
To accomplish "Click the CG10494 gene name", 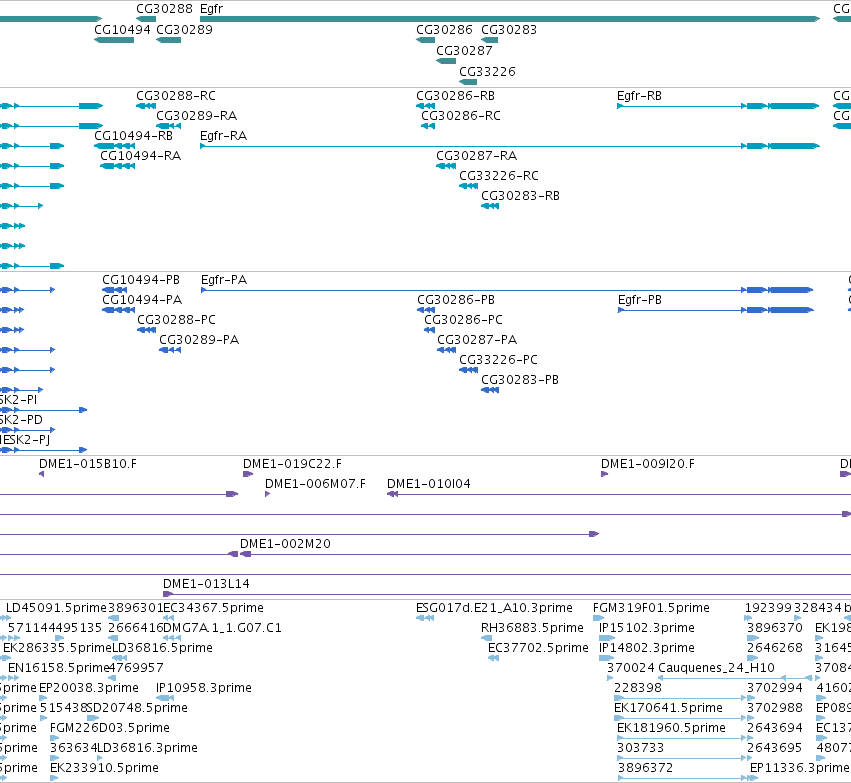I will 122,30.
